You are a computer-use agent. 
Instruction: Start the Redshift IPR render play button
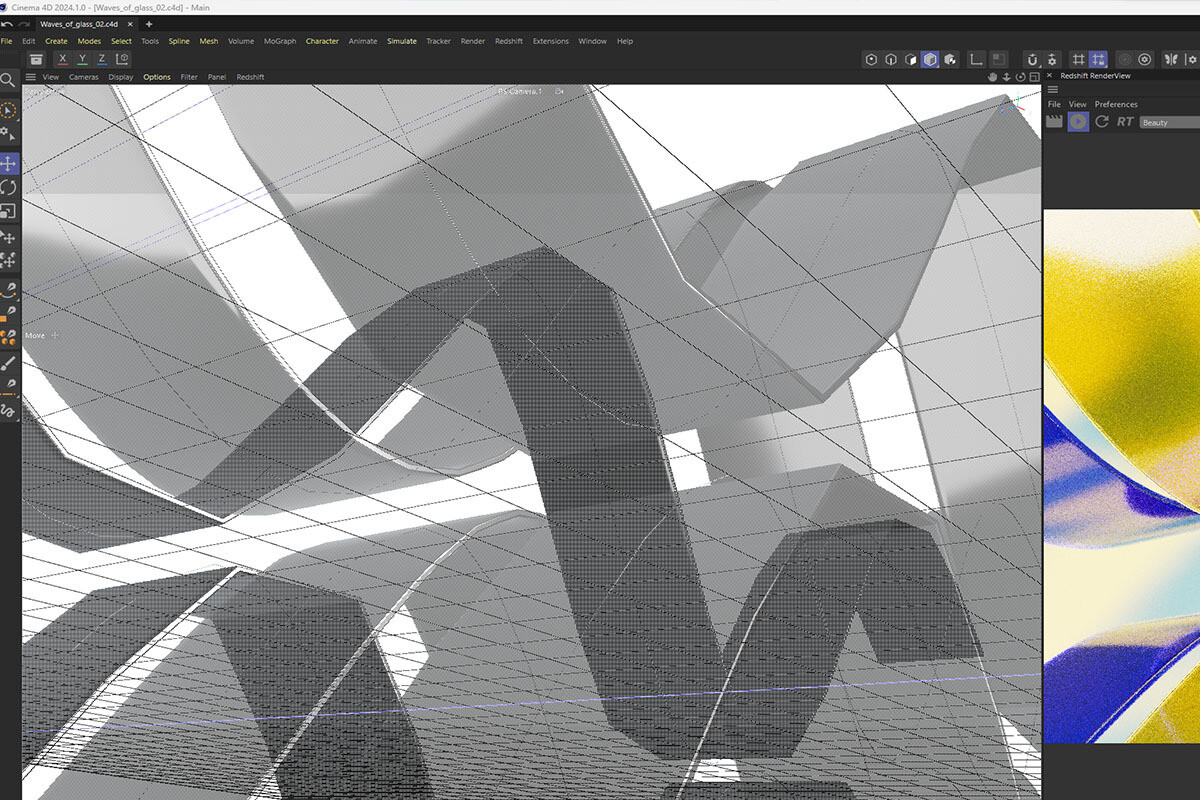click(x=1078, y=121)
